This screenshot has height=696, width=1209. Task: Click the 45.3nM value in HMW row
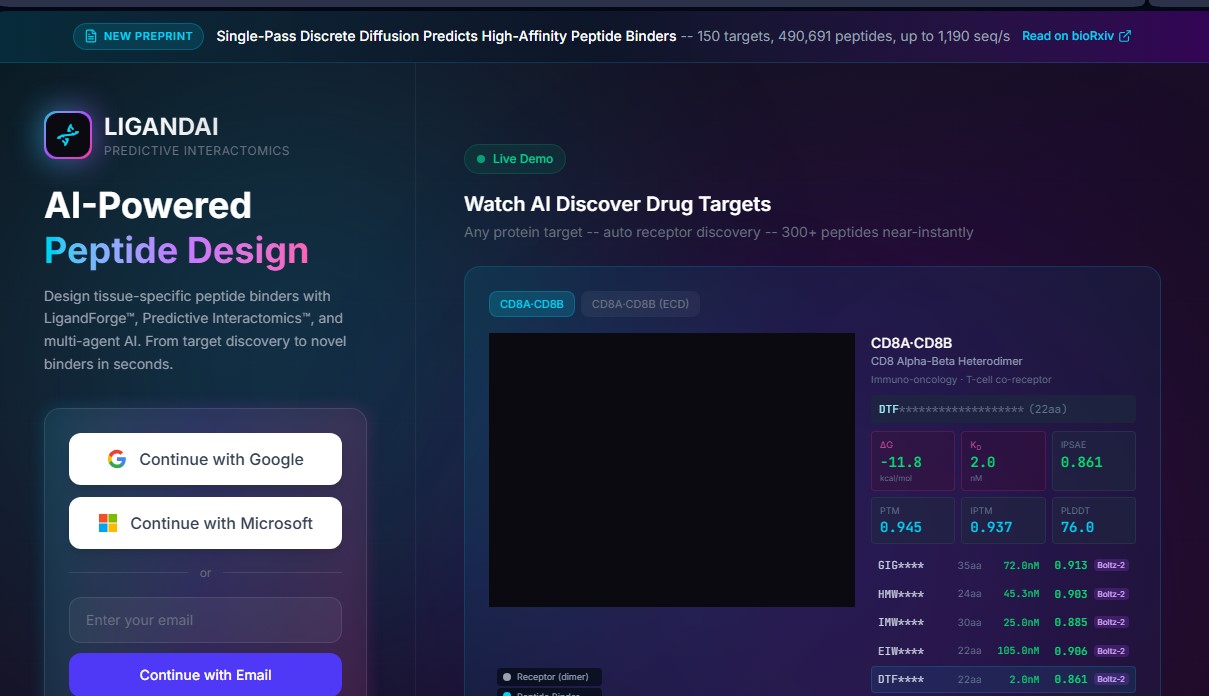click(1023, 594)
